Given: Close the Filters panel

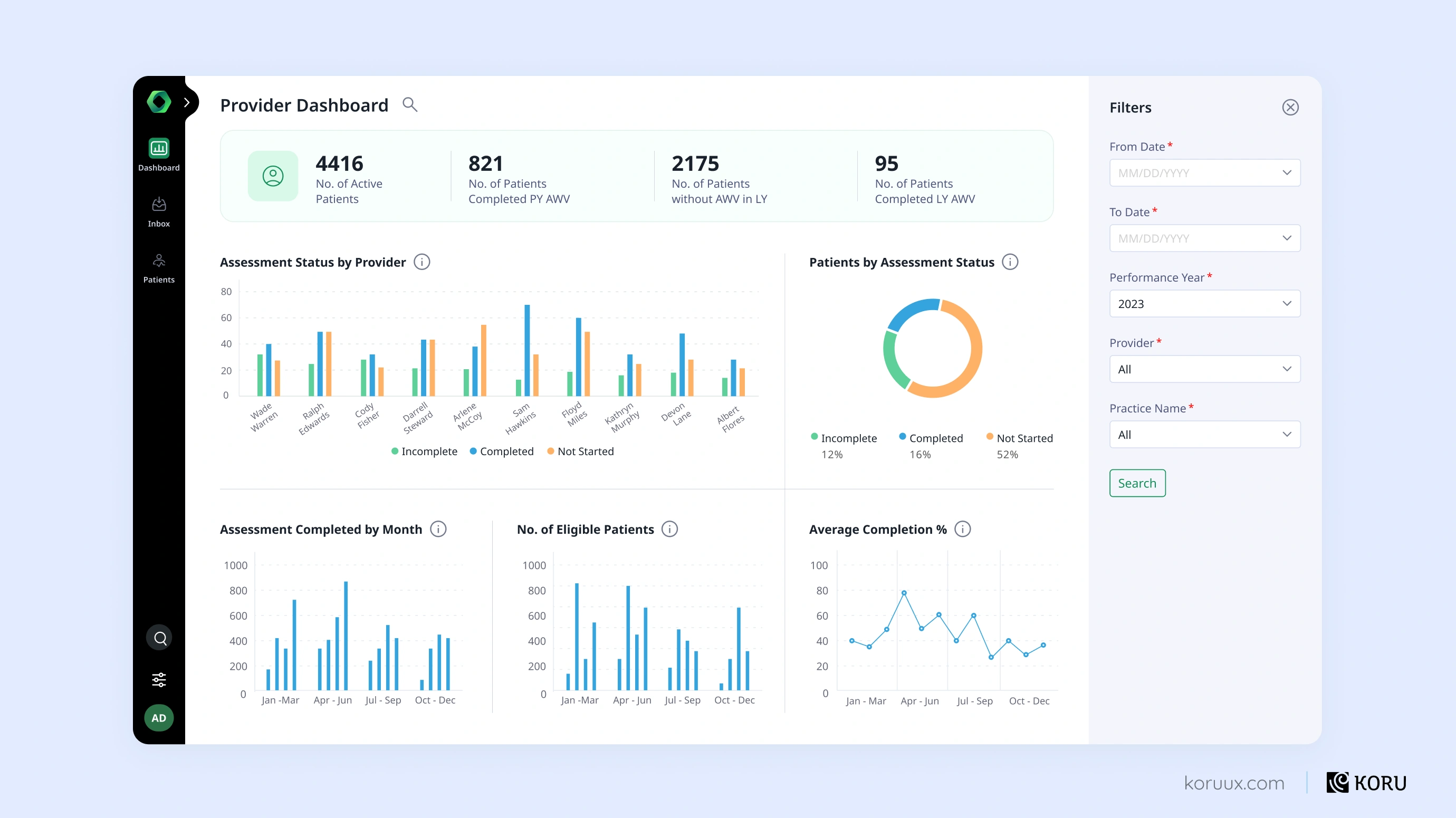Looking at the screenshot, I should click(1290, 108).
